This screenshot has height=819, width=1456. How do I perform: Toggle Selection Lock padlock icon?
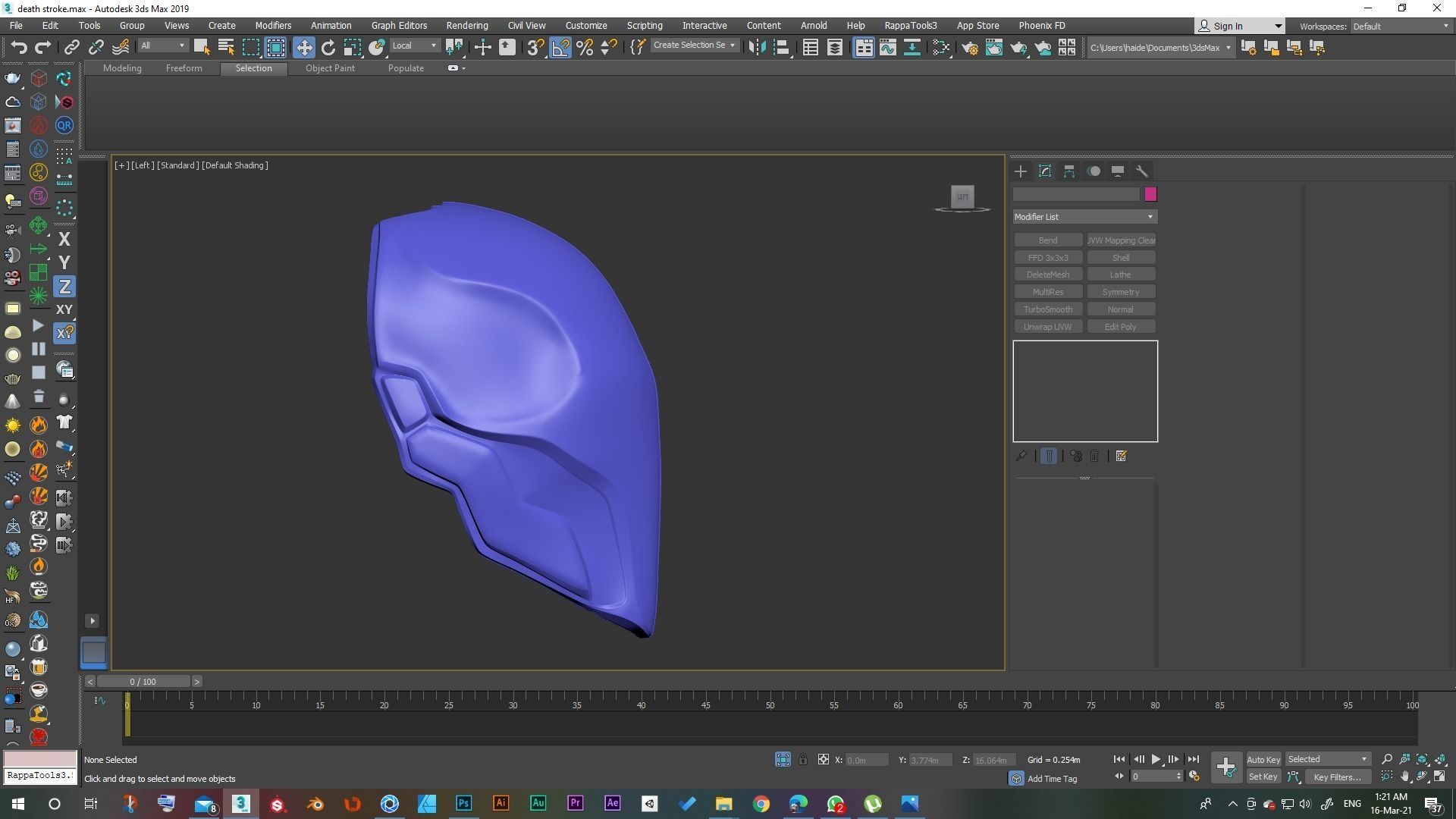803,759
